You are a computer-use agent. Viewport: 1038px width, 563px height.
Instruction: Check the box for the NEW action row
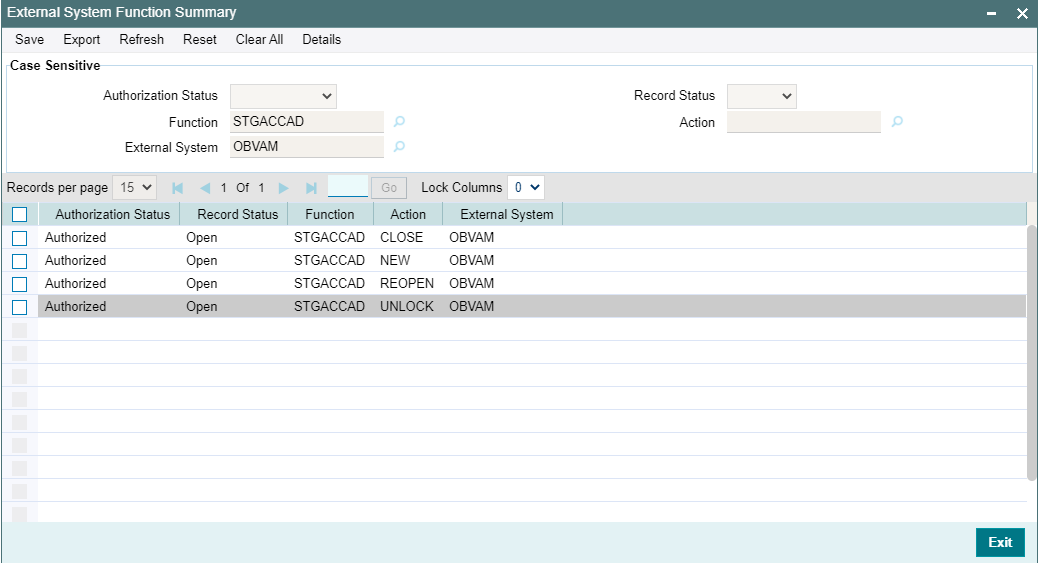pos(20,261)
